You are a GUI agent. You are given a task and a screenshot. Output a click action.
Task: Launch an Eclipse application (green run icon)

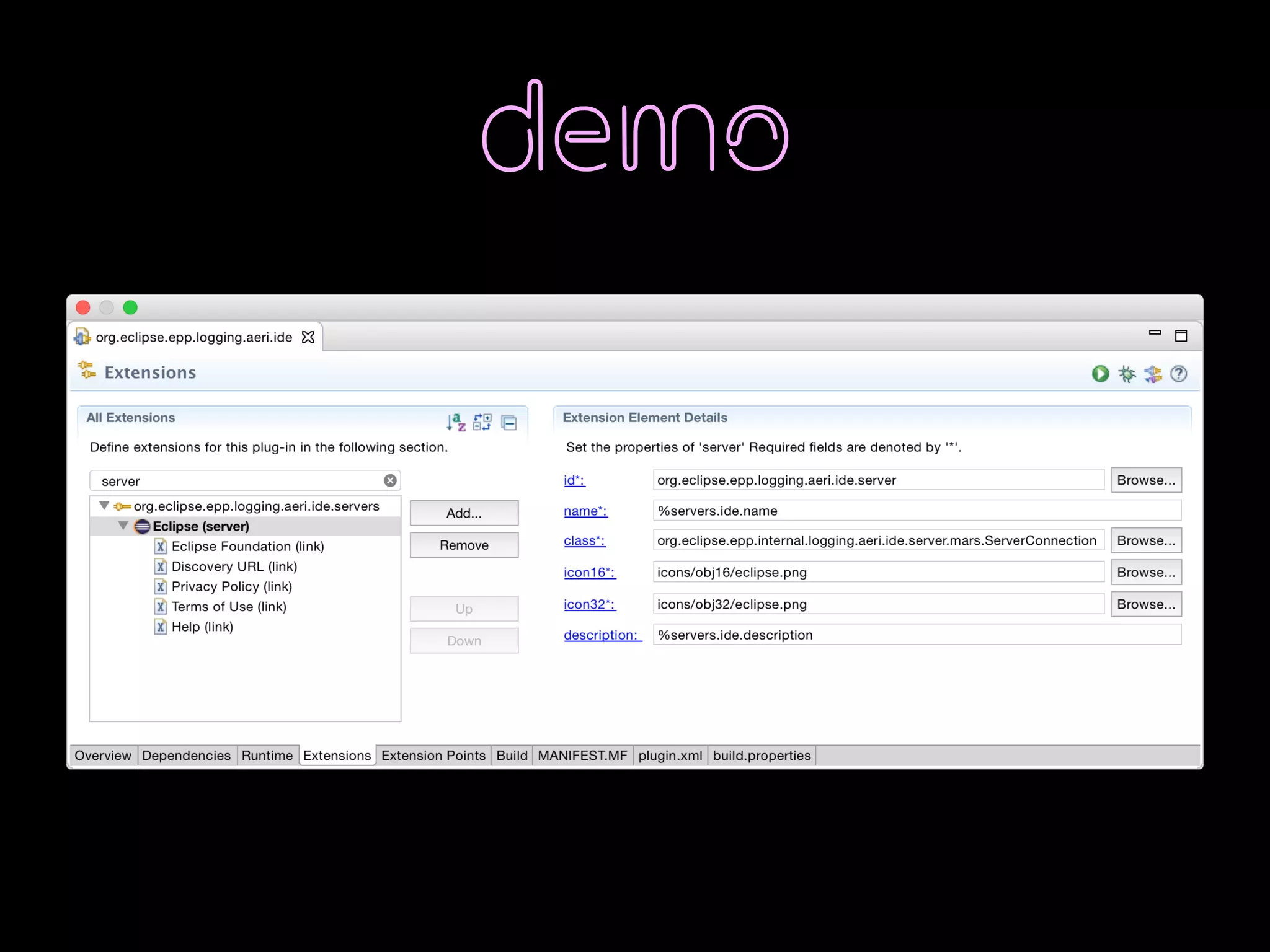pos(1100,374)
